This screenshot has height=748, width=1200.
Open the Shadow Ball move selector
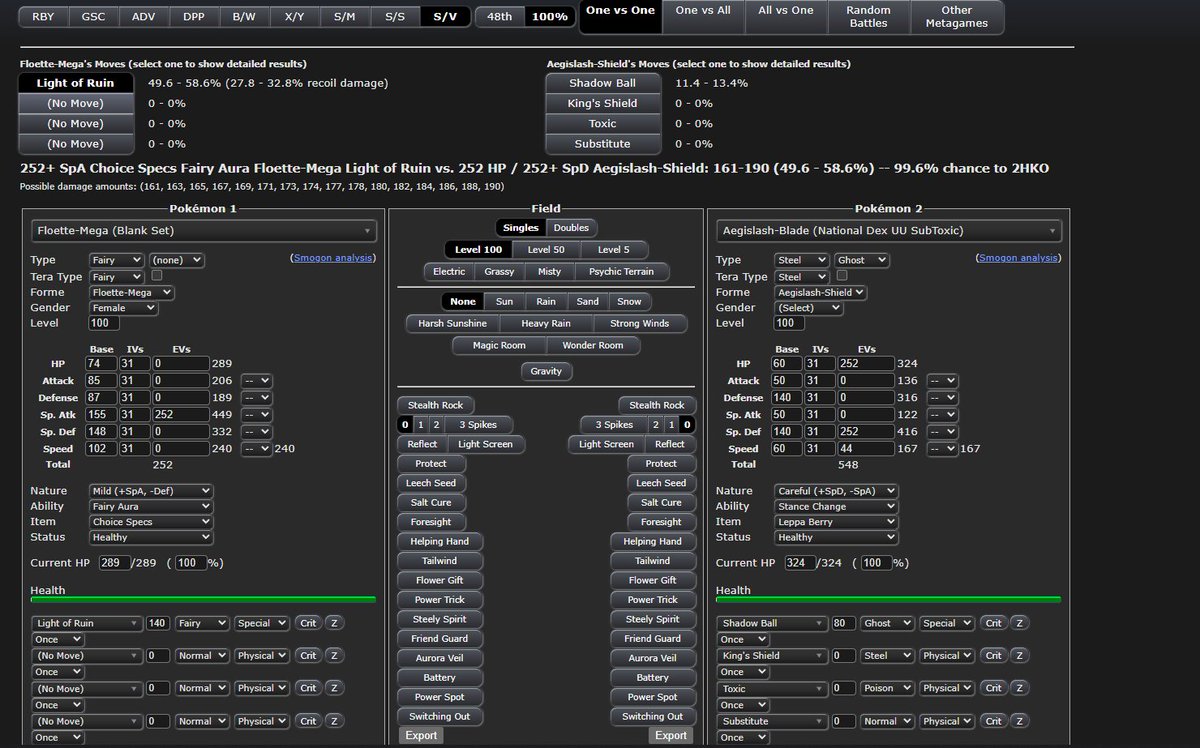tap(772, 623)
